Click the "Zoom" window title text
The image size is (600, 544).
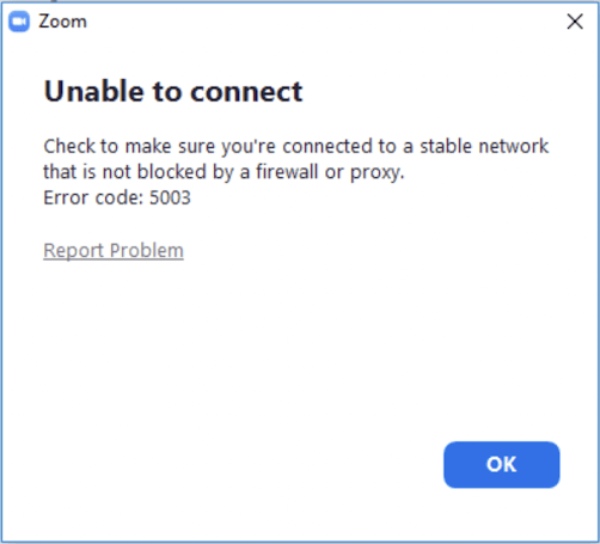pos(62,22)
